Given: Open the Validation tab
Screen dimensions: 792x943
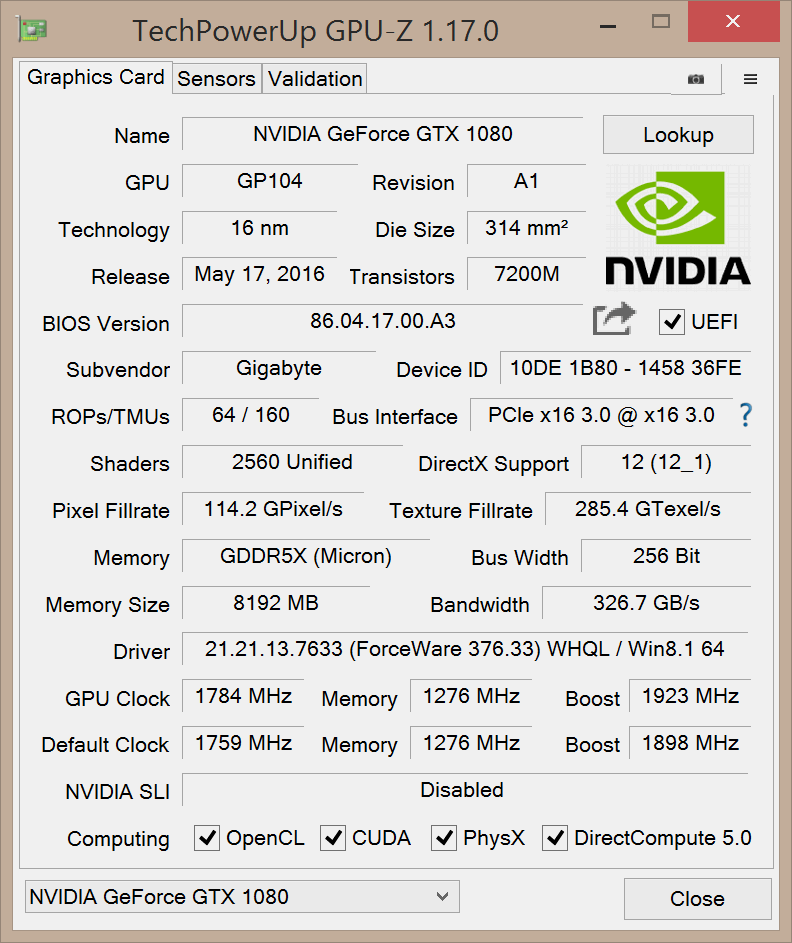Looking at the screenshot, I should pos(314,78).
